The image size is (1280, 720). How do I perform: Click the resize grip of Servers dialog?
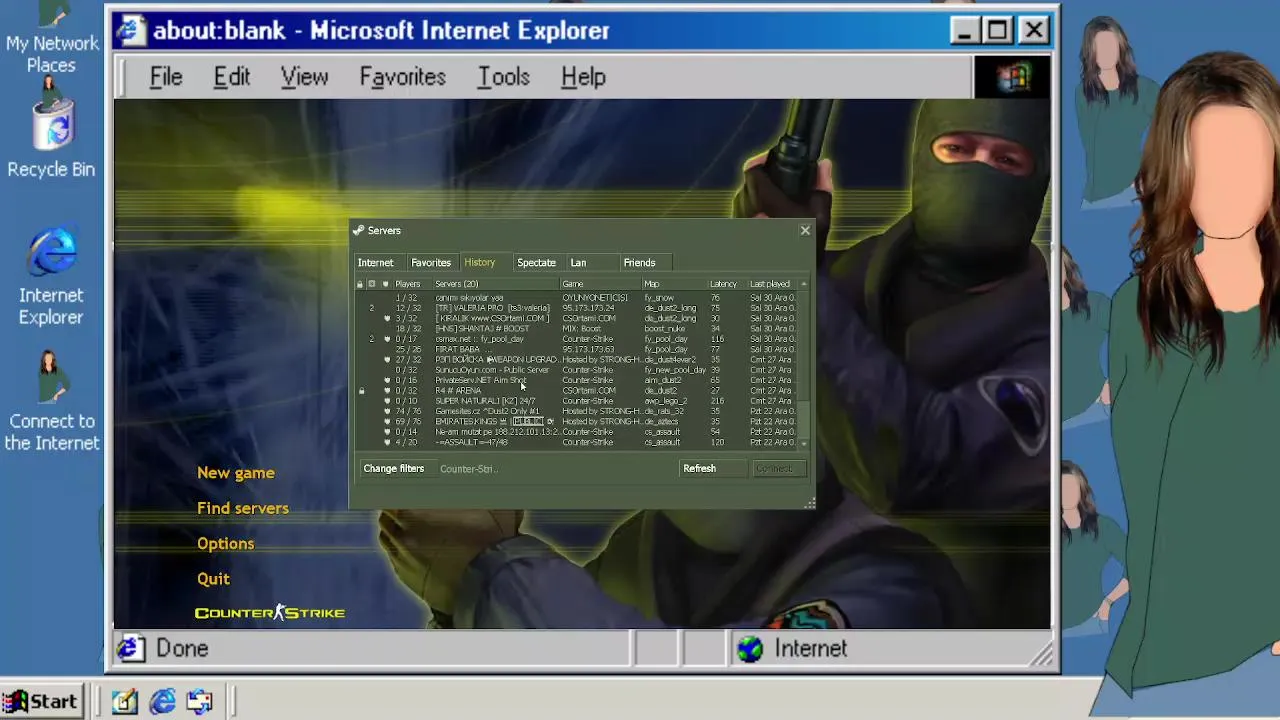point(809,503)
